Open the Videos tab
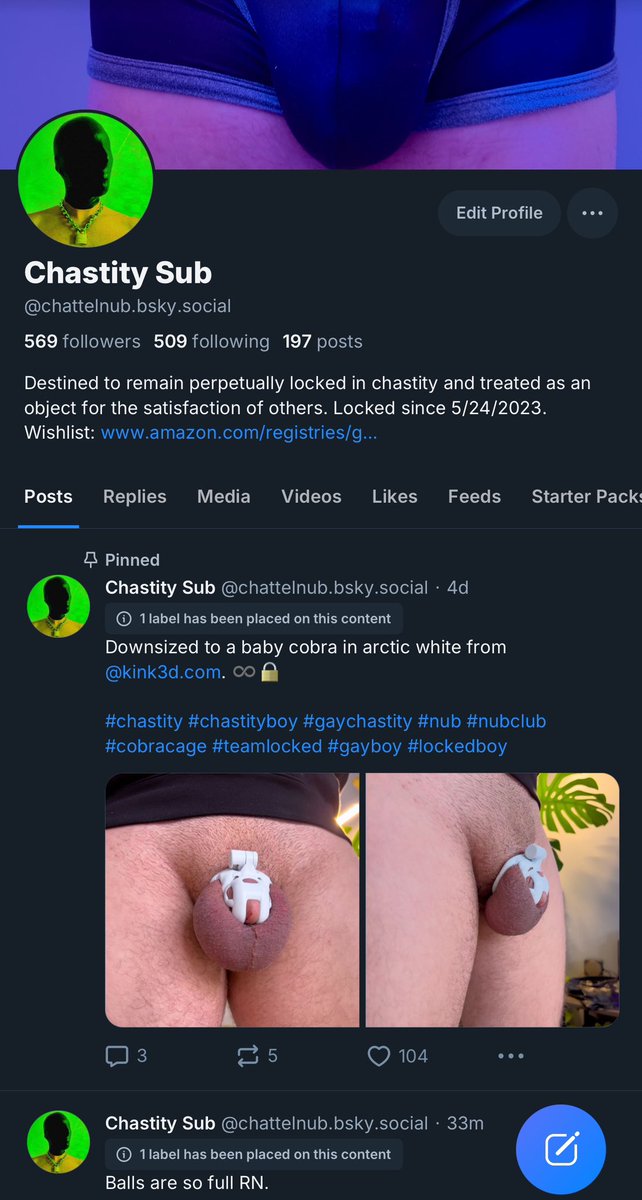Image resolution: width=642 pixels, height=1200 pixels. (311, 496)
